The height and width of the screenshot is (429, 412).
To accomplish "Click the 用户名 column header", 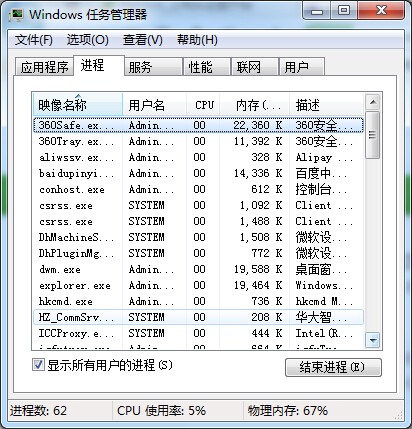I will 155,105.
